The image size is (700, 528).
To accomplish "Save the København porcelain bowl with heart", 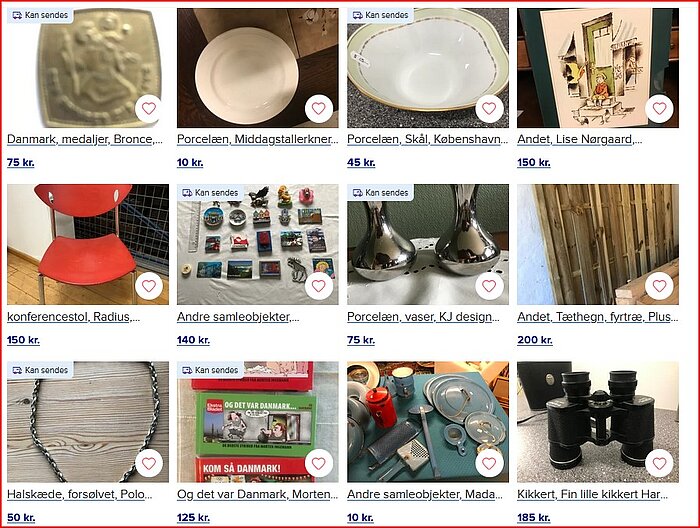I will 489,108.
